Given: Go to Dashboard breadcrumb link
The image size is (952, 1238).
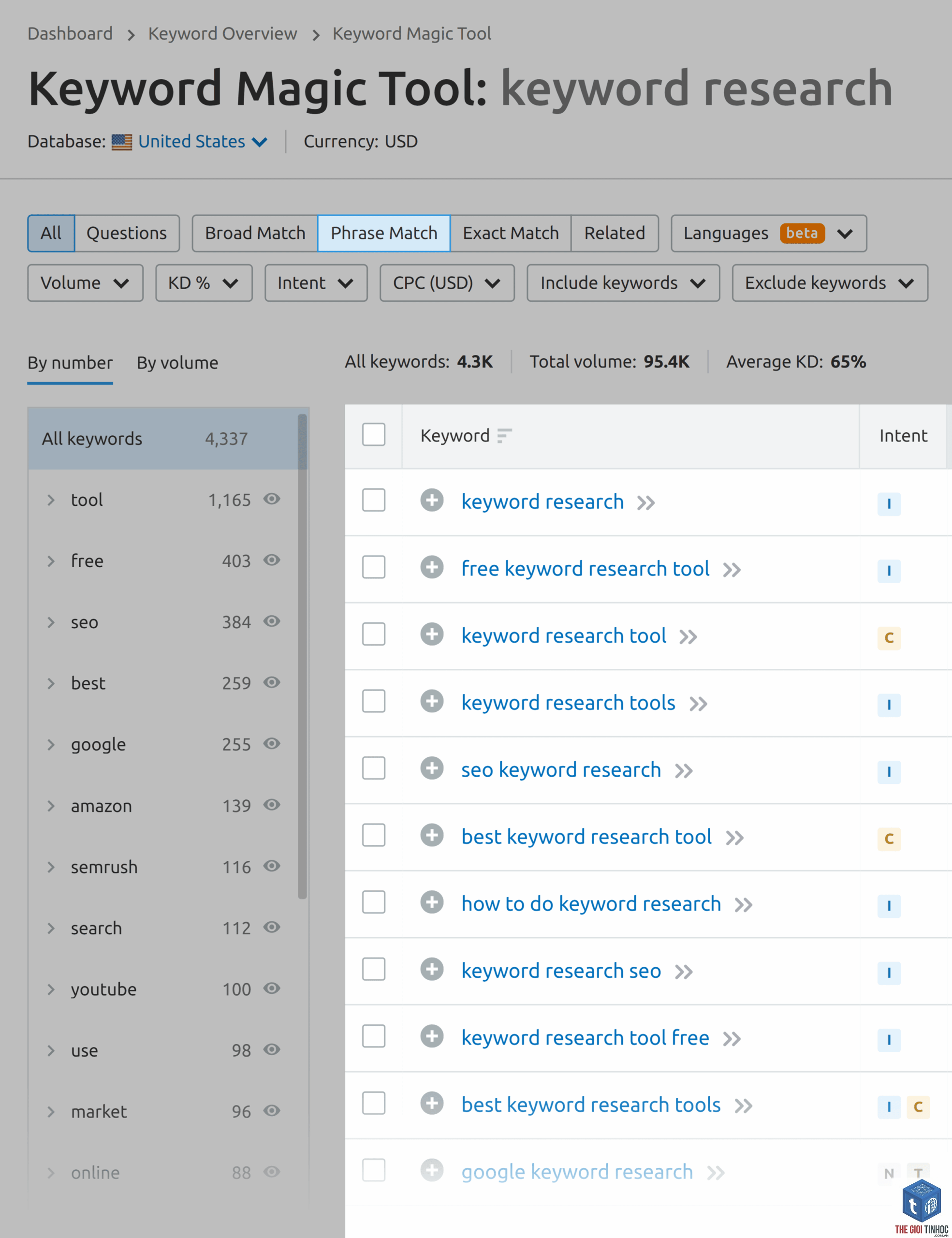Looking at the screenshot, I should click(70, 33).
